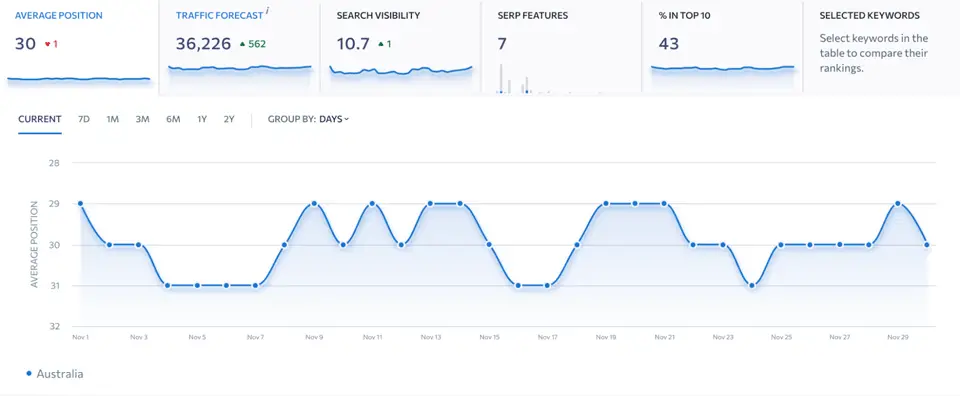Click the Traffic Forecast sparkline

point(240,67)
